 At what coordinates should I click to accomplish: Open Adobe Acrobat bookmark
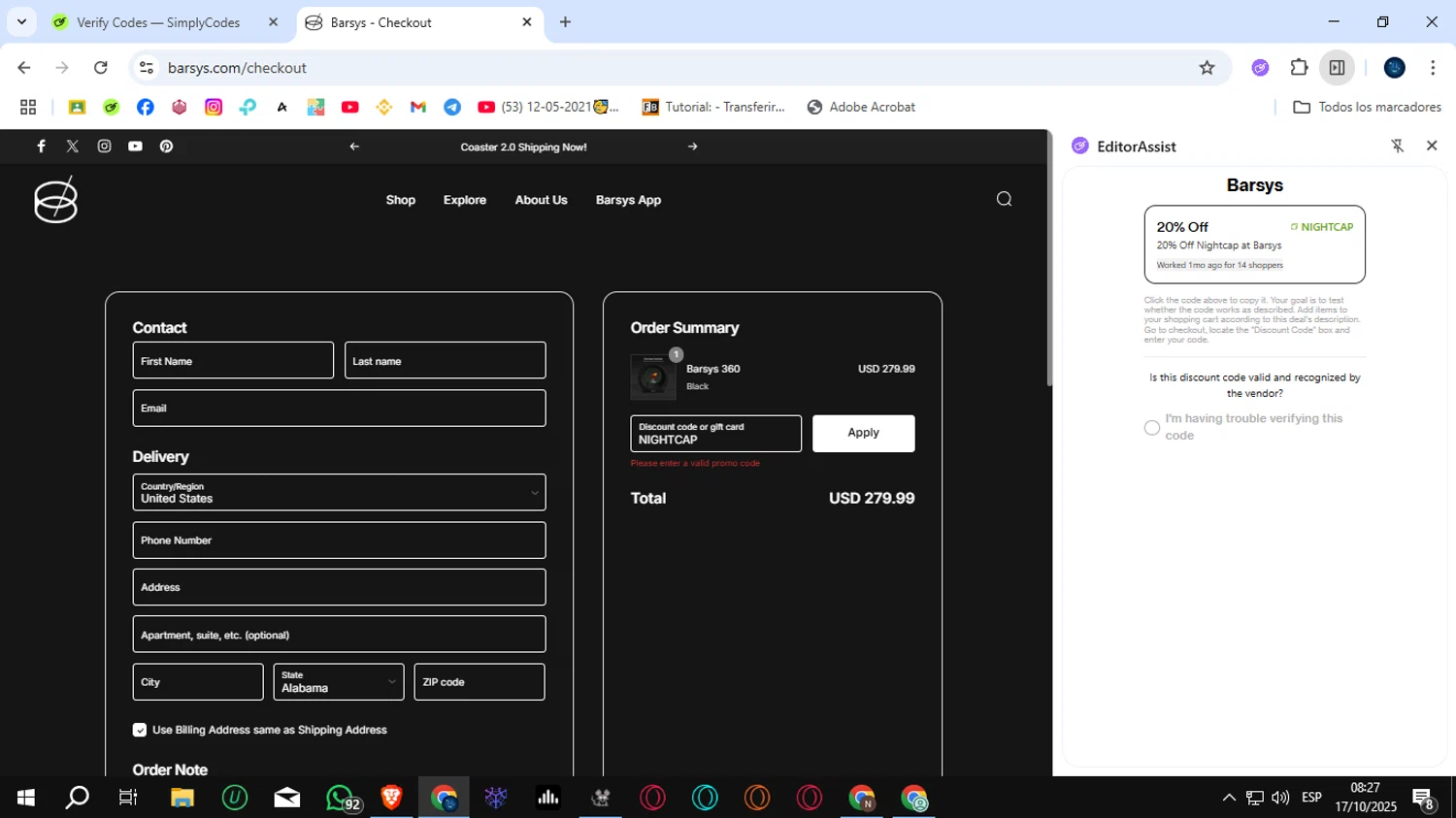(861, 107)
